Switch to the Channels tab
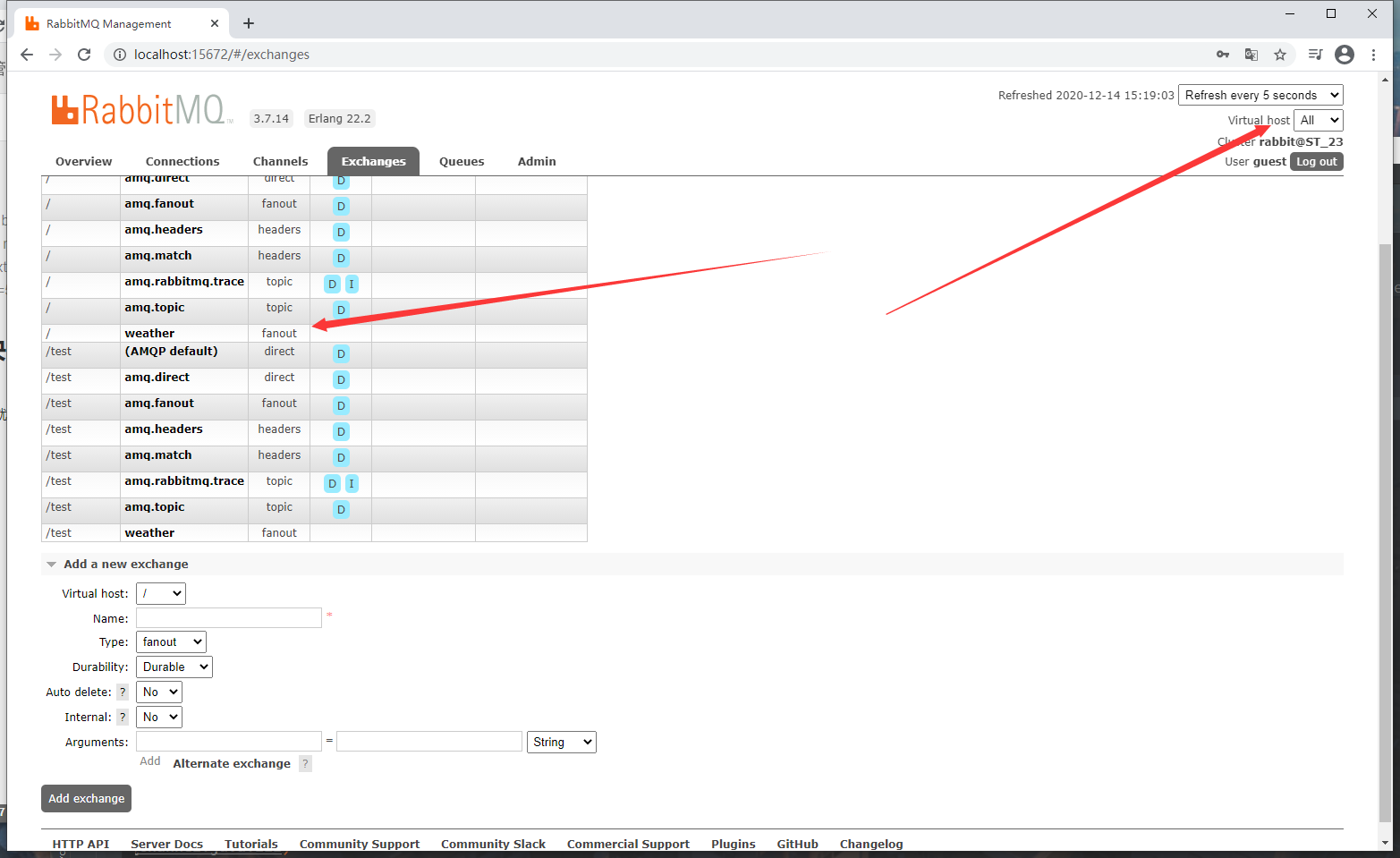The width and height of the screenshot is (1400, 858). tap(280, 161)
